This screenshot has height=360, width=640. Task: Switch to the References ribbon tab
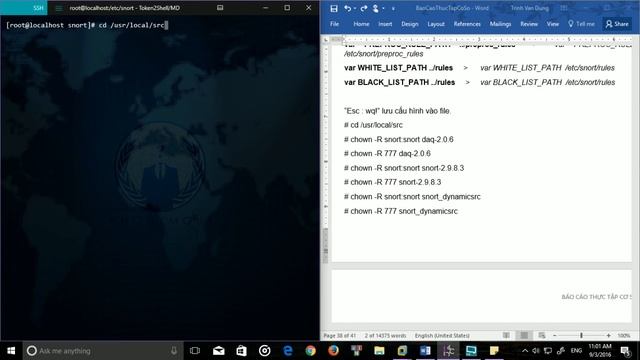pyautogui.click(x=467, y=24)
